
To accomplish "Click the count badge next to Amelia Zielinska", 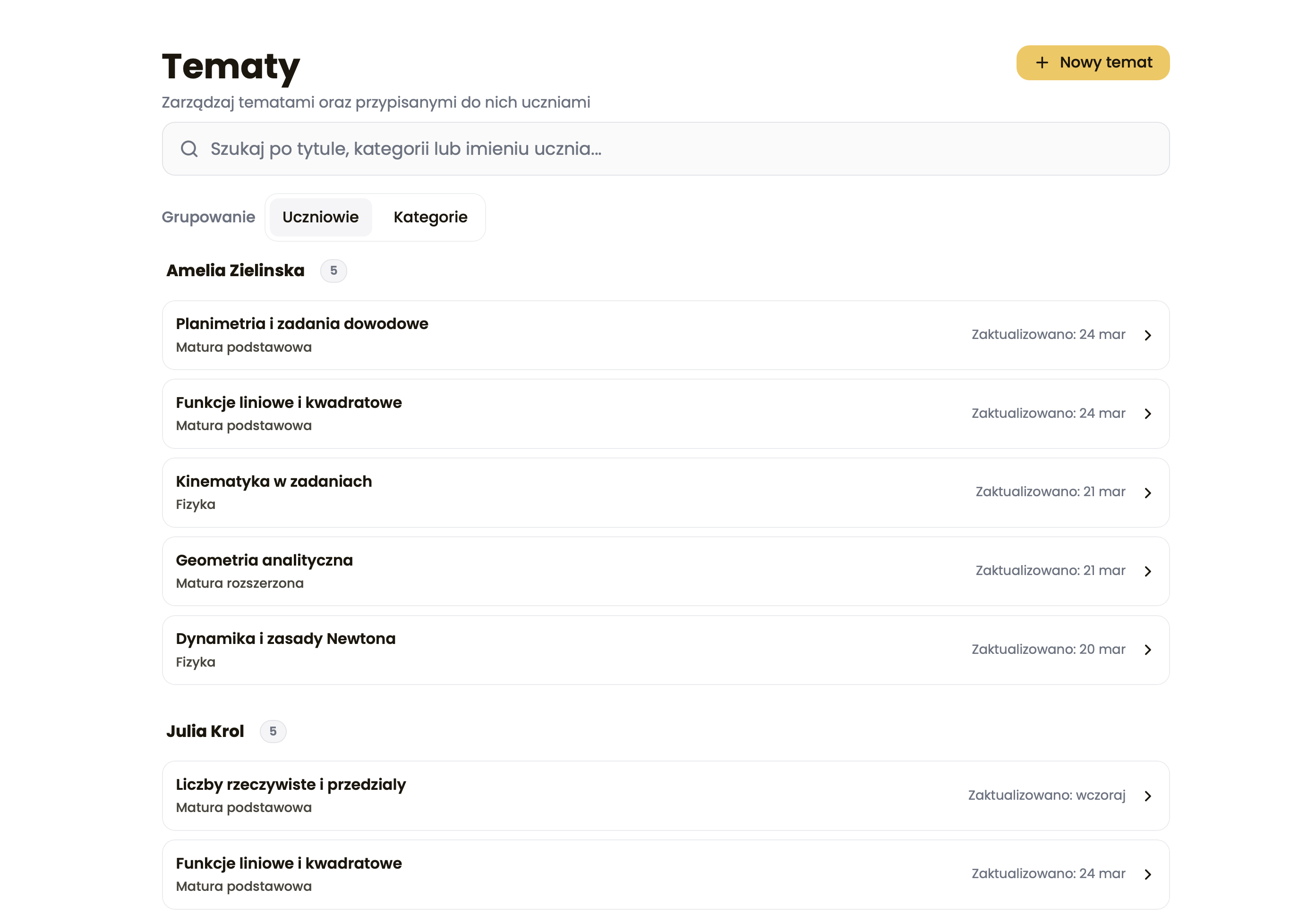I will (333, 271).
